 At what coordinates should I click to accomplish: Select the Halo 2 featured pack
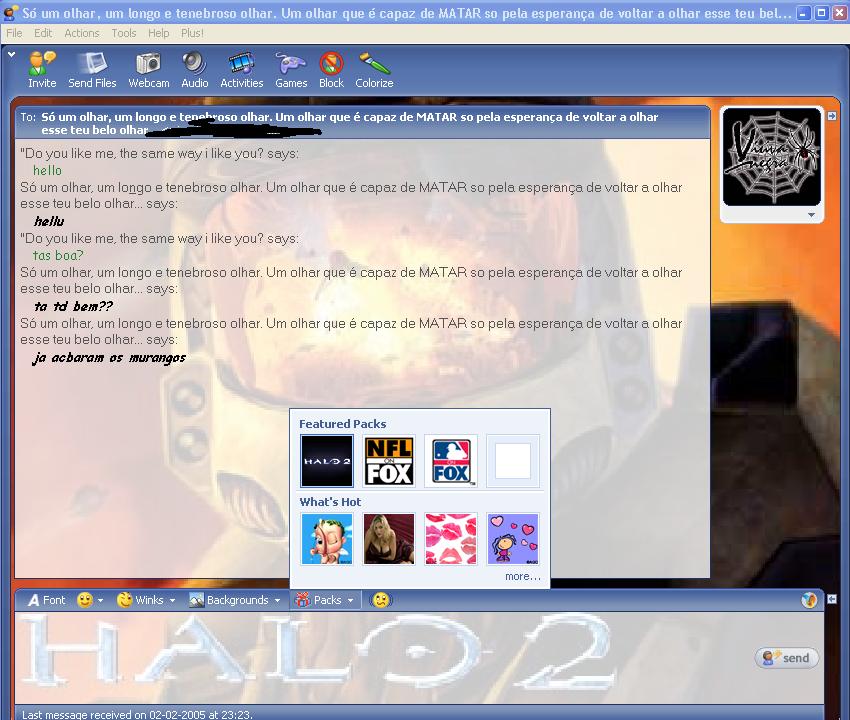[327, 461]
